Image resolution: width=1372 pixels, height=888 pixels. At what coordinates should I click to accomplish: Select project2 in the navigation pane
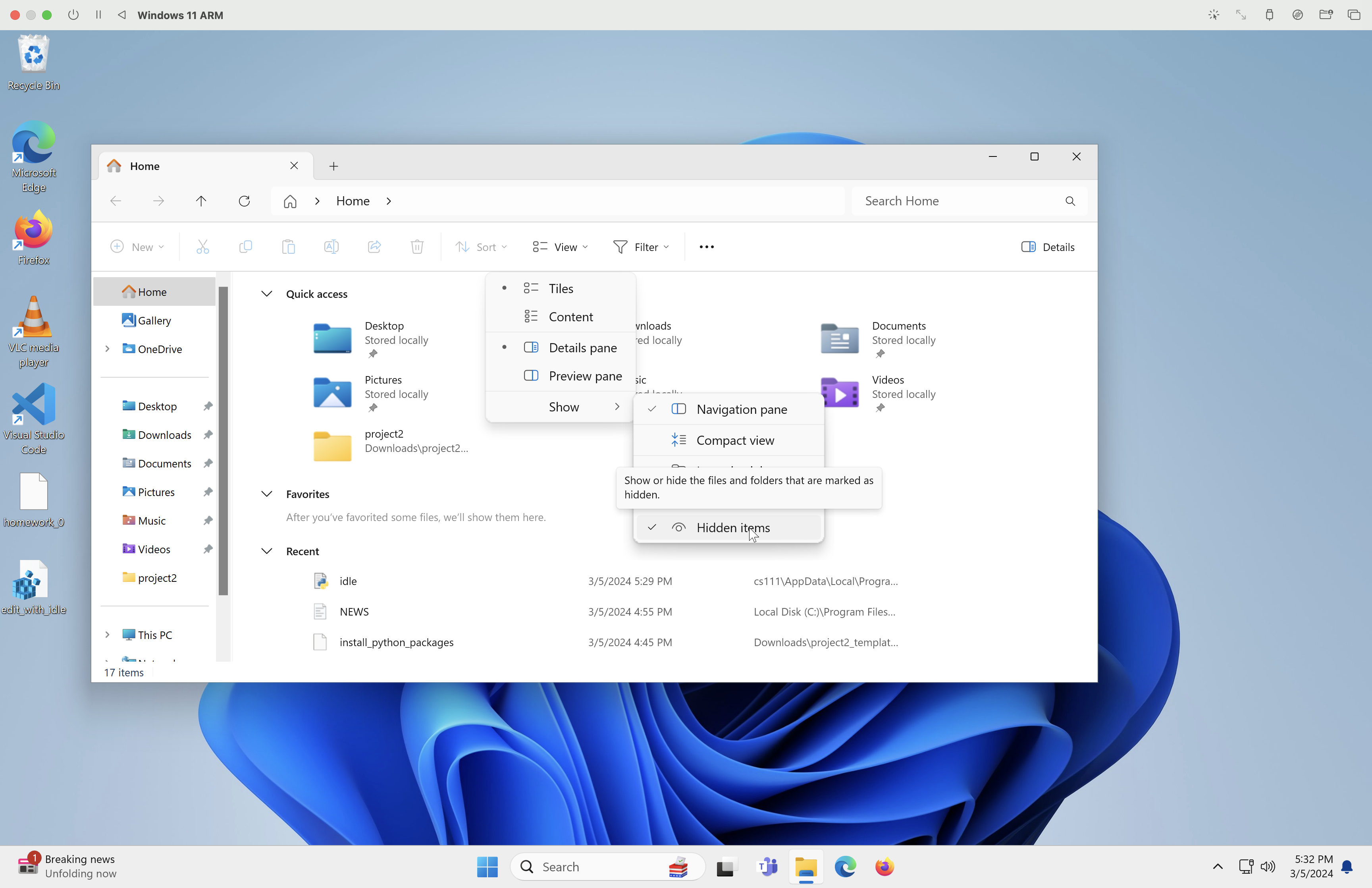click(x=154, y=578)
